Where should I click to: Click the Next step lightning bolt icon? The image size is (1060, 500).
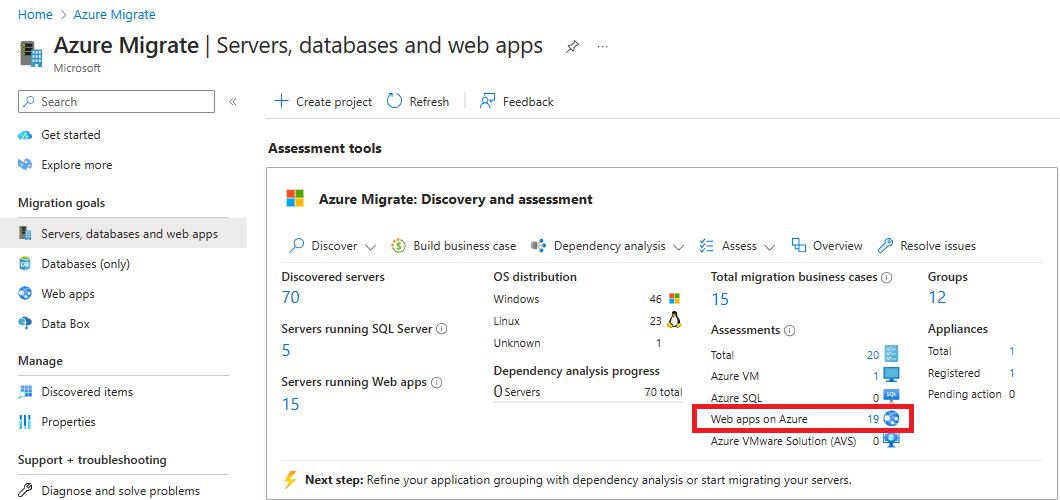tap(290, 480)
